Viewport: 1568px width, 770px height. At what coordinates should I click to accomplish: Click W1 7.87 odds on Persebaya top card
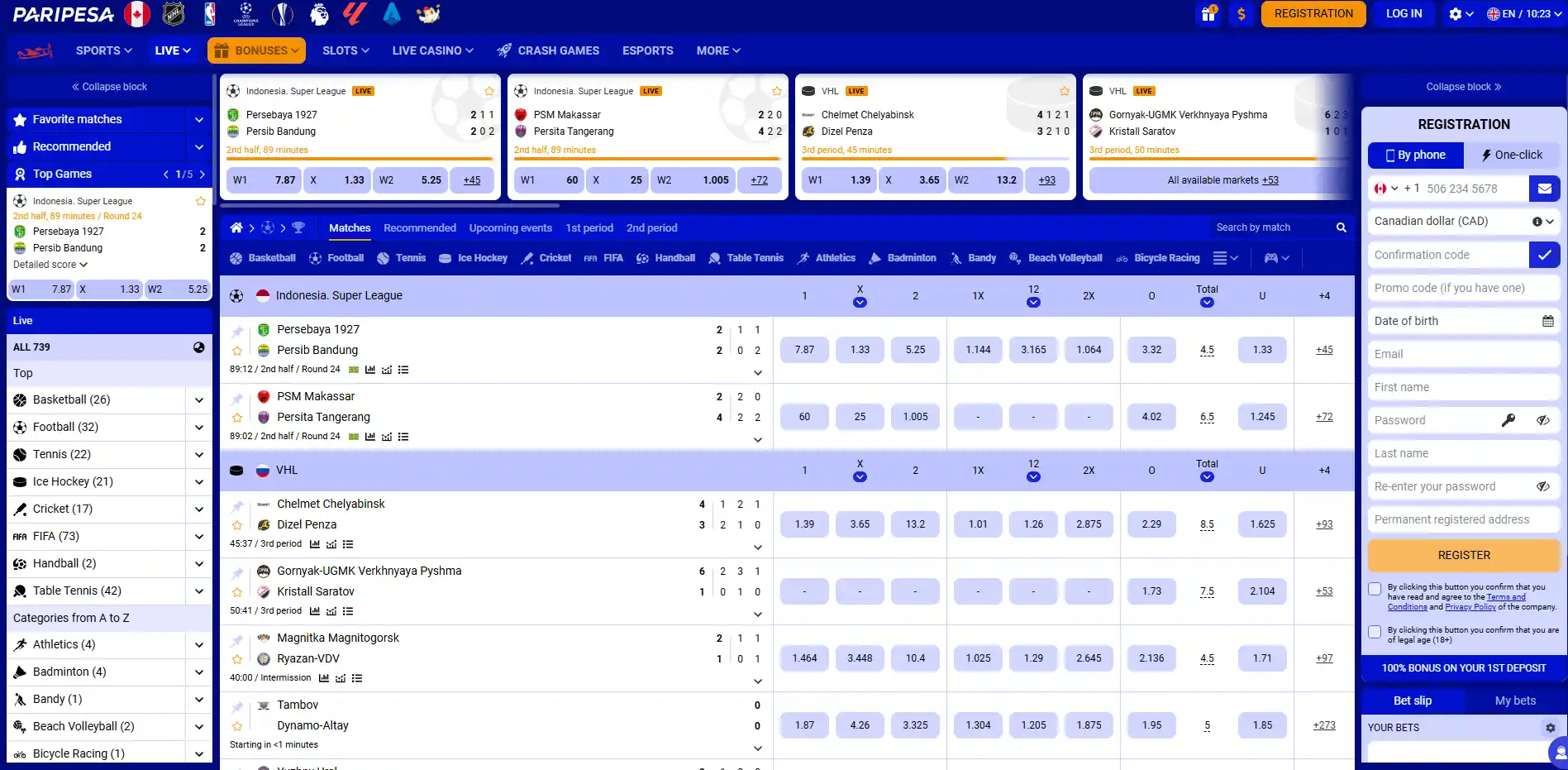(265, 180)
